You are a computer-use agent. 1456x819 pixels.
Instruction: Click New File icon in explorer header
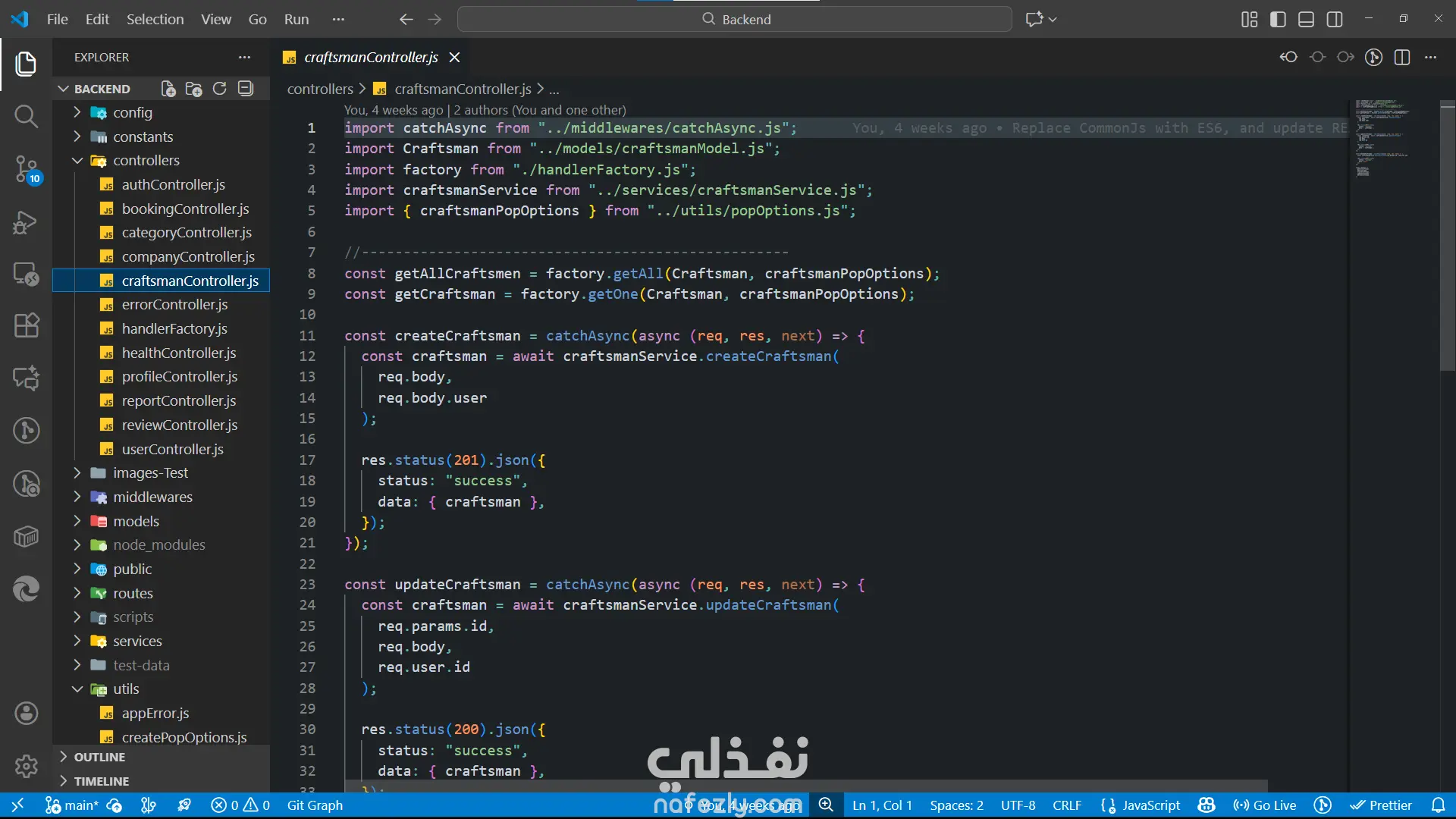(168, 89)
